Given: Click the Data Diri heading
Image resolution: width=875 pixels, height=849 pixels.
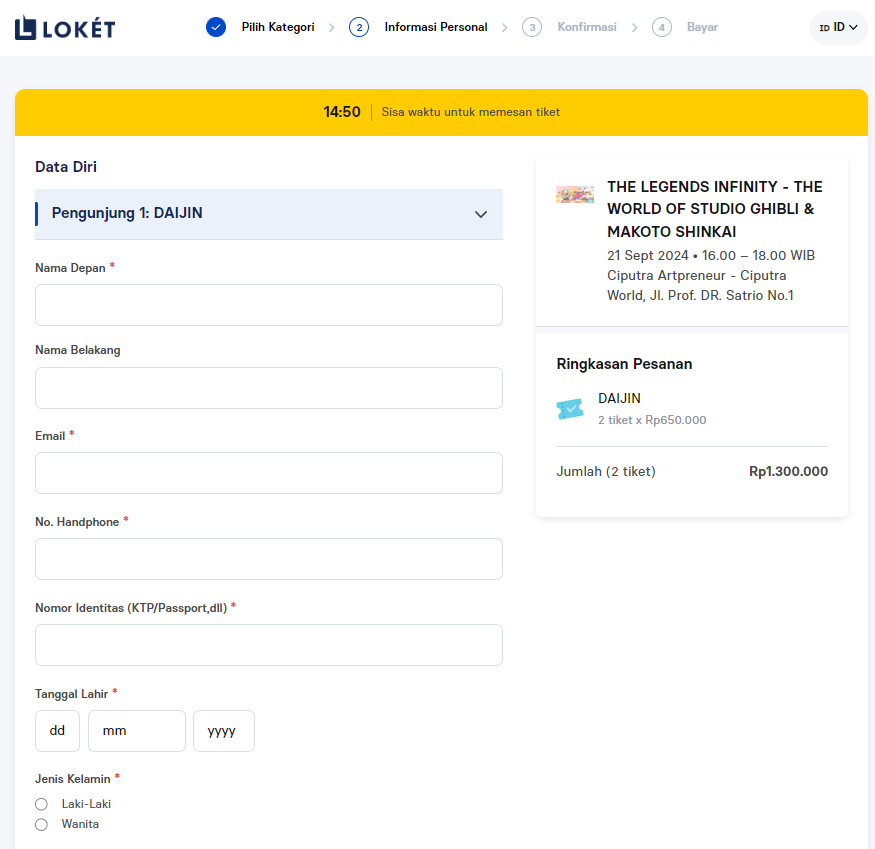Looking at the screenshot, I should point(66,167).
